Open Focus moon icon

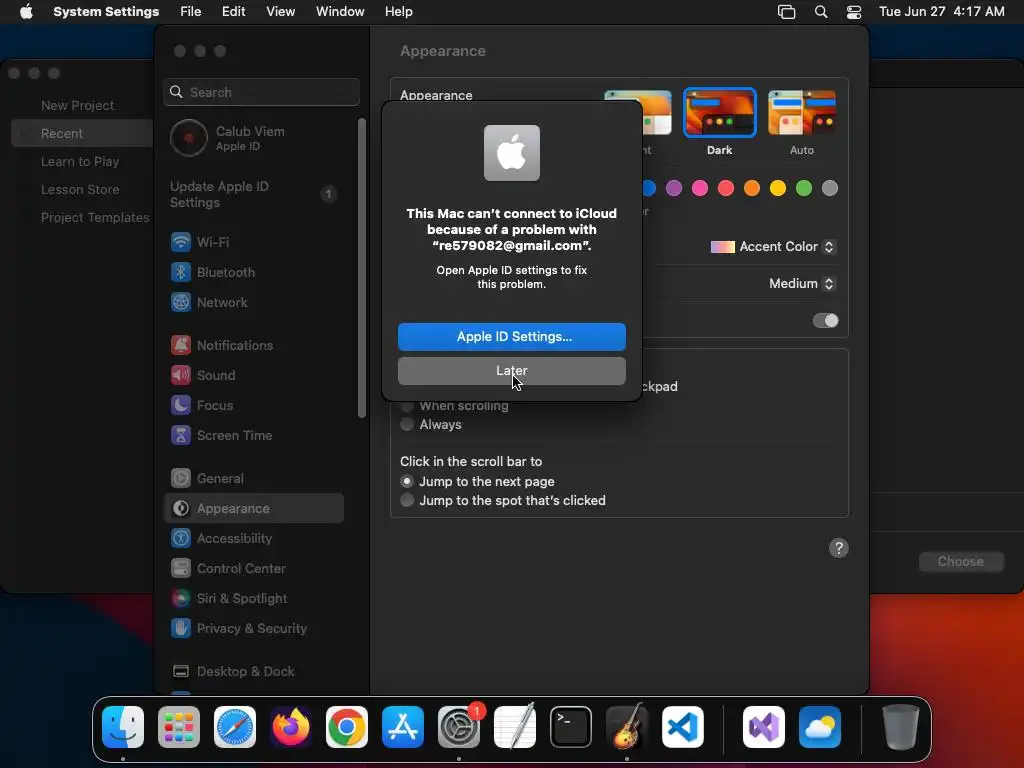[181, 405]
